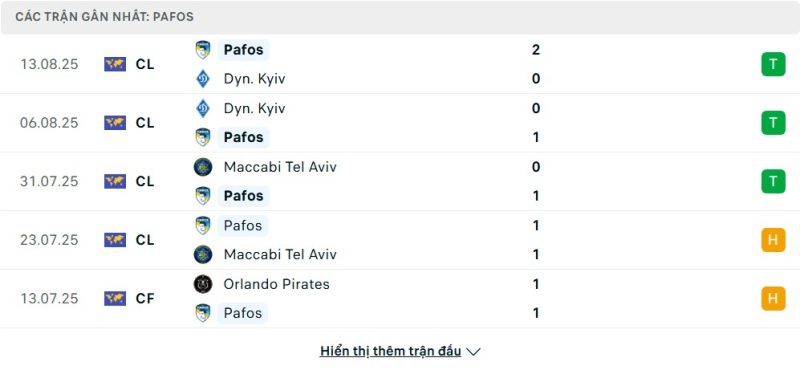Select the highlighted Pafos name in the 31.07.25 match
The width and height of the screenshot is (800, 374).
[x=243, y=196]
